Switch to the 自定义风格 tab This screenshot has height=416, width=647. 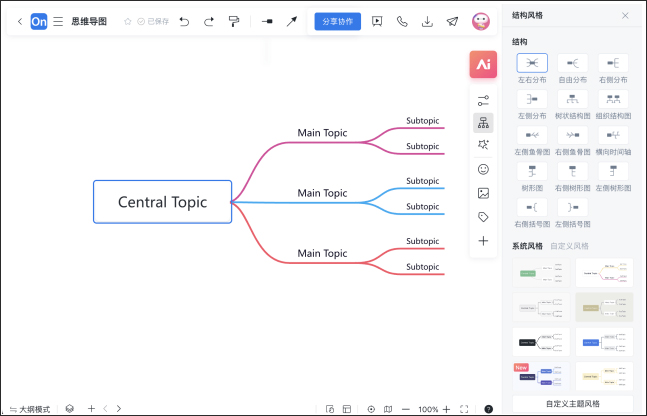pyautogui.click(x=569, y=246)
